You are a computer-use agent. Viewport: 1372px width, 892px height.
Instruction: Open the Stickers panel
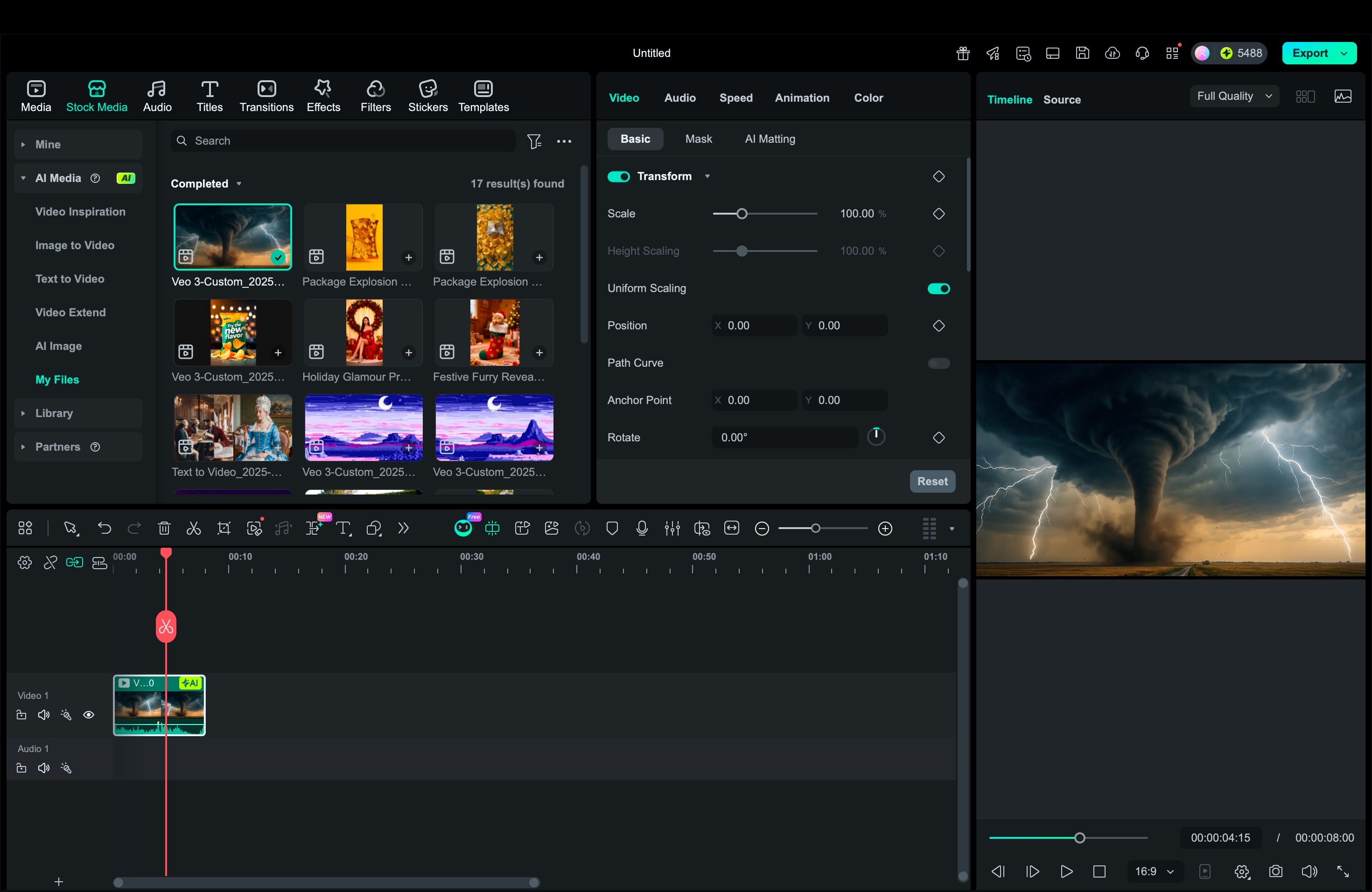428,96
